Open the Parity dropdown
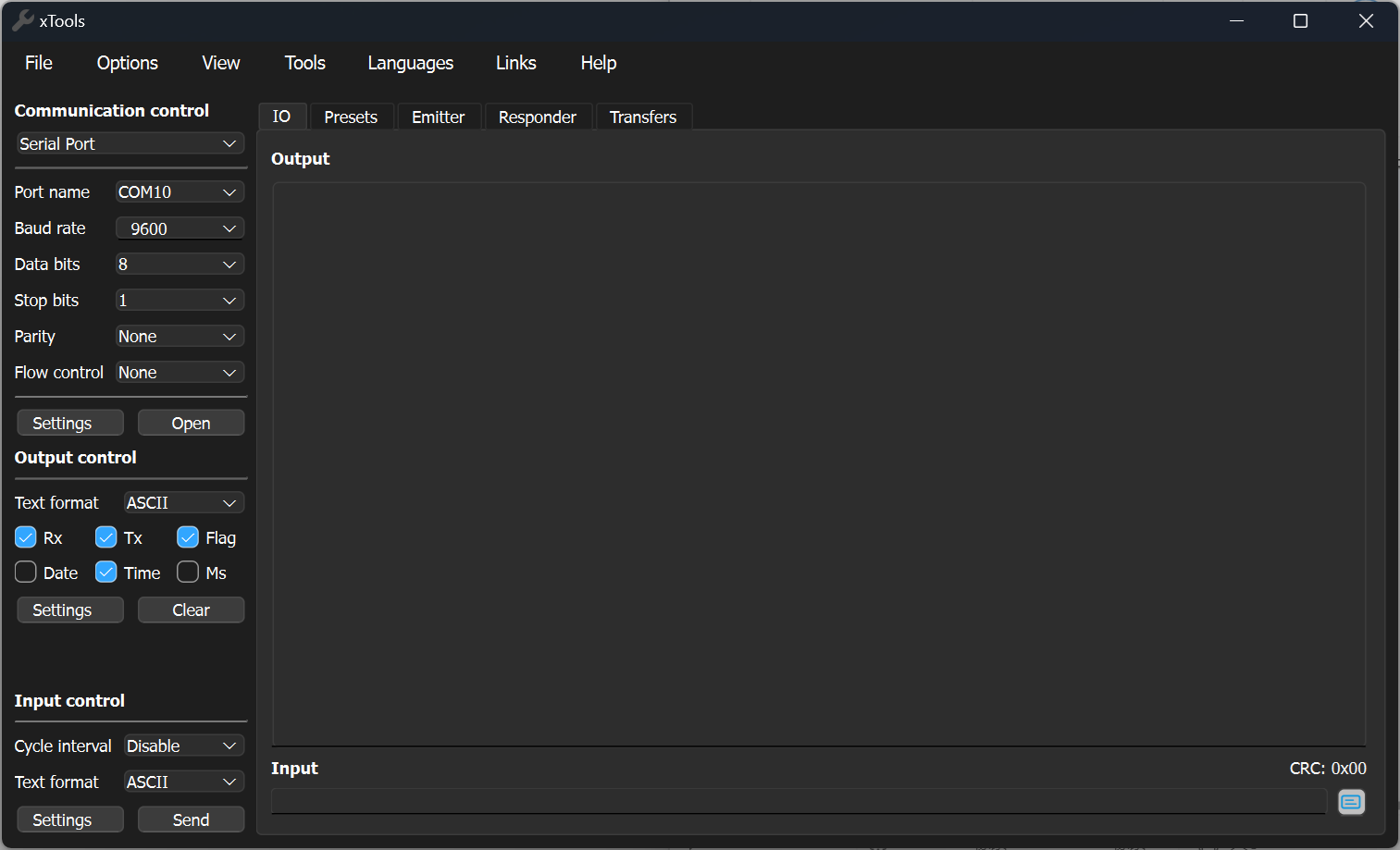The image size is (1400, 850). point(180,337)
